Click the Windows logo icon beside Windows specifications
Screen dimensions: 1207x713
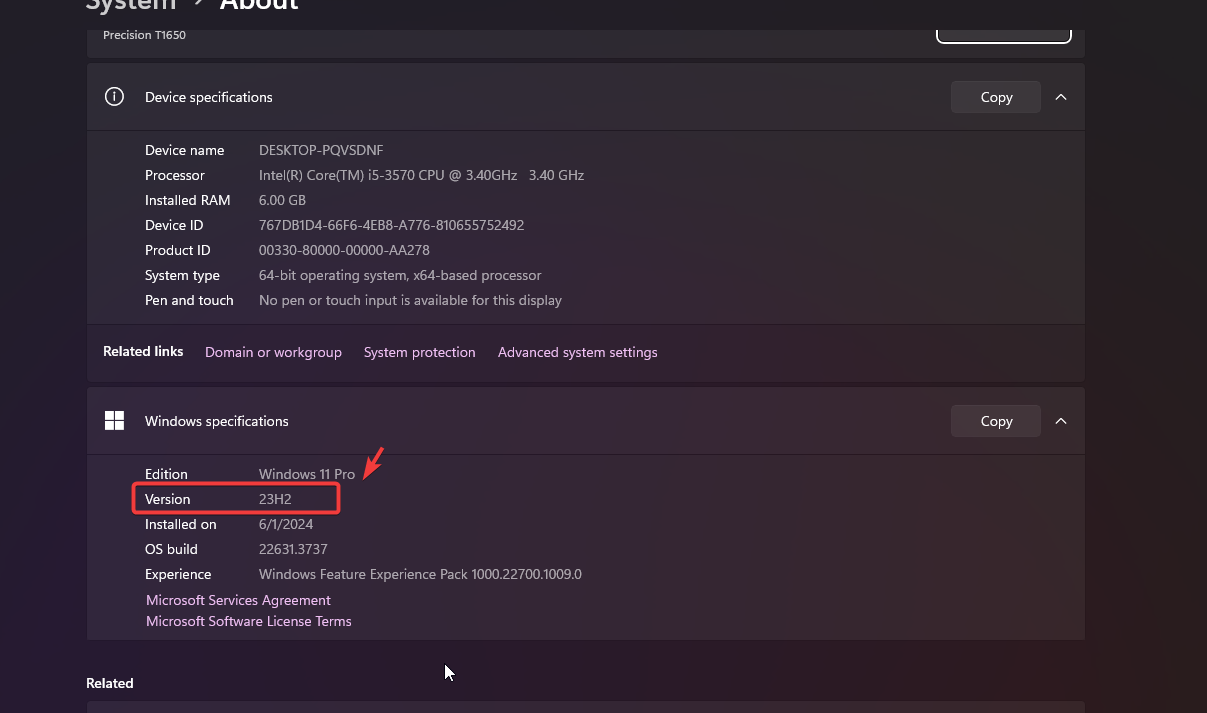114,421
